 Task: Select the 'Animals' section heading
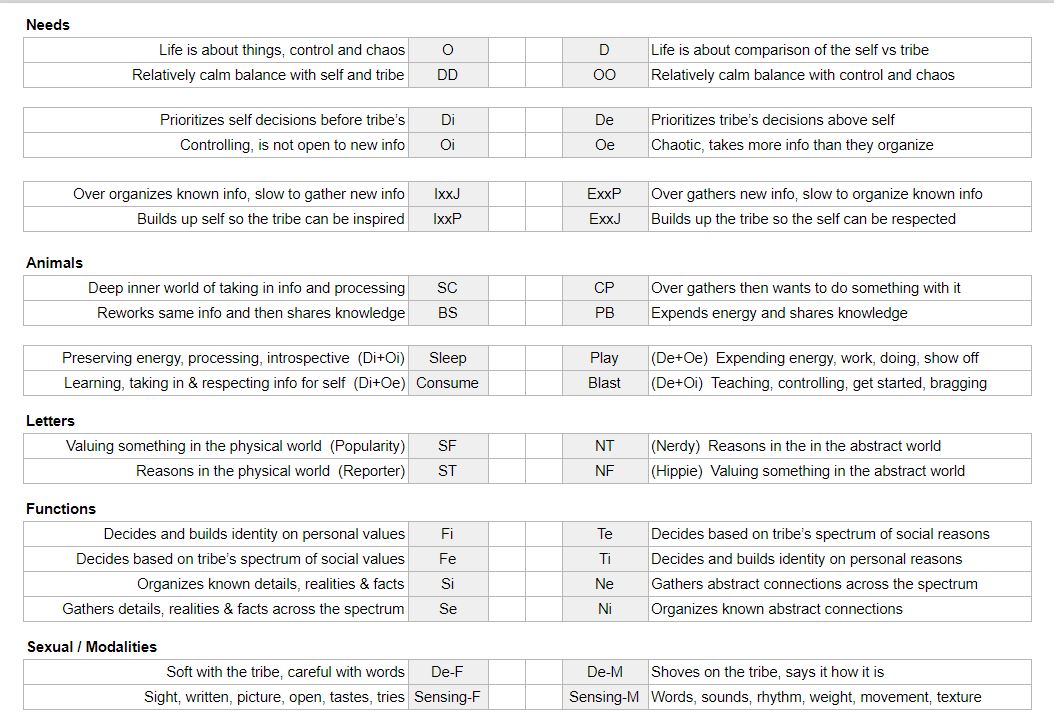[54, 263]
